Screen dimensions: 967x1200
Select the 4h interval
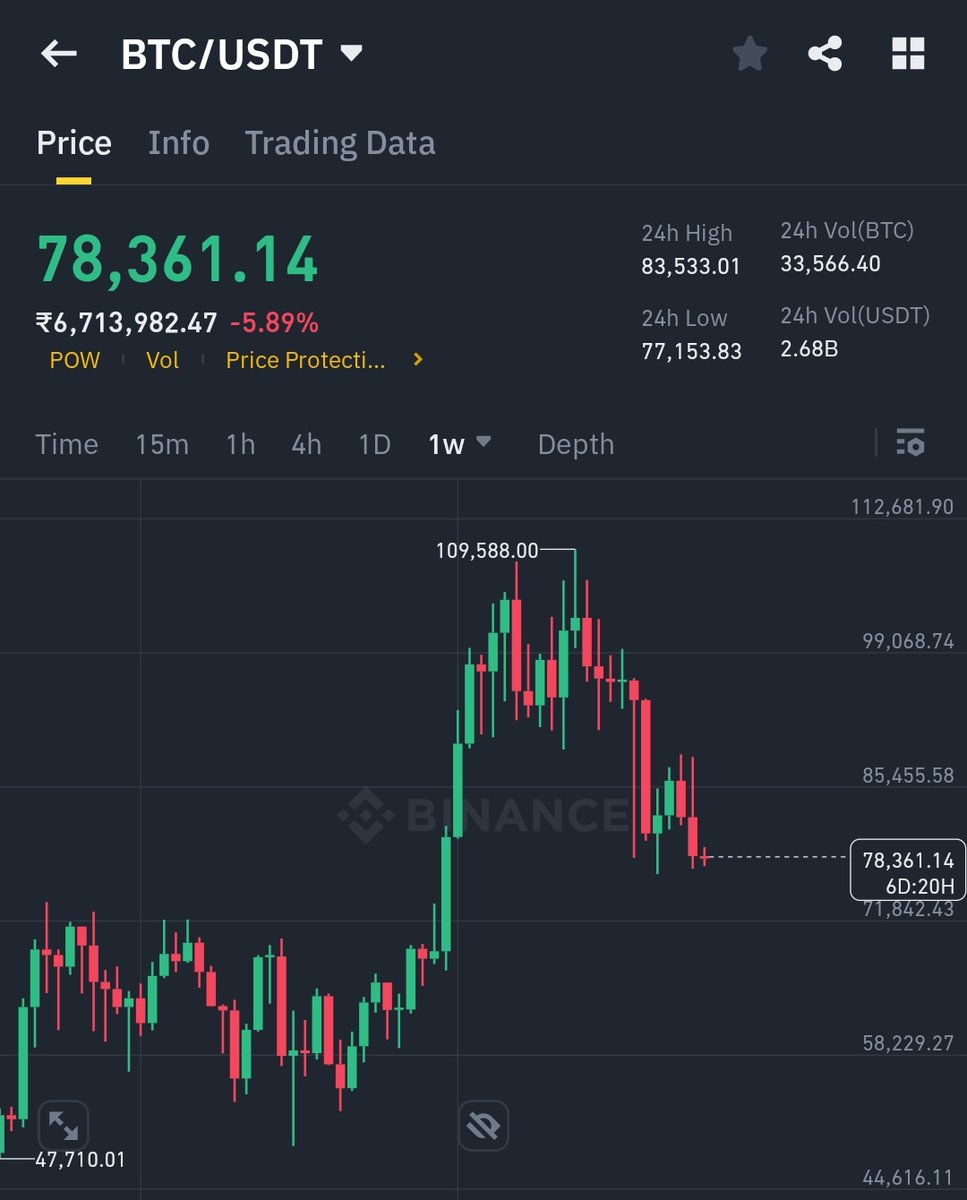(x=307, y=444)
